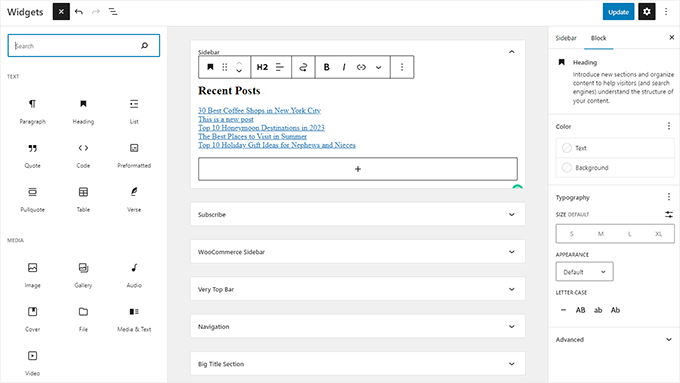Screen dimensions: 680x383
Task: Switch to the Sidebar settings tab
Action: pos(566,38)
